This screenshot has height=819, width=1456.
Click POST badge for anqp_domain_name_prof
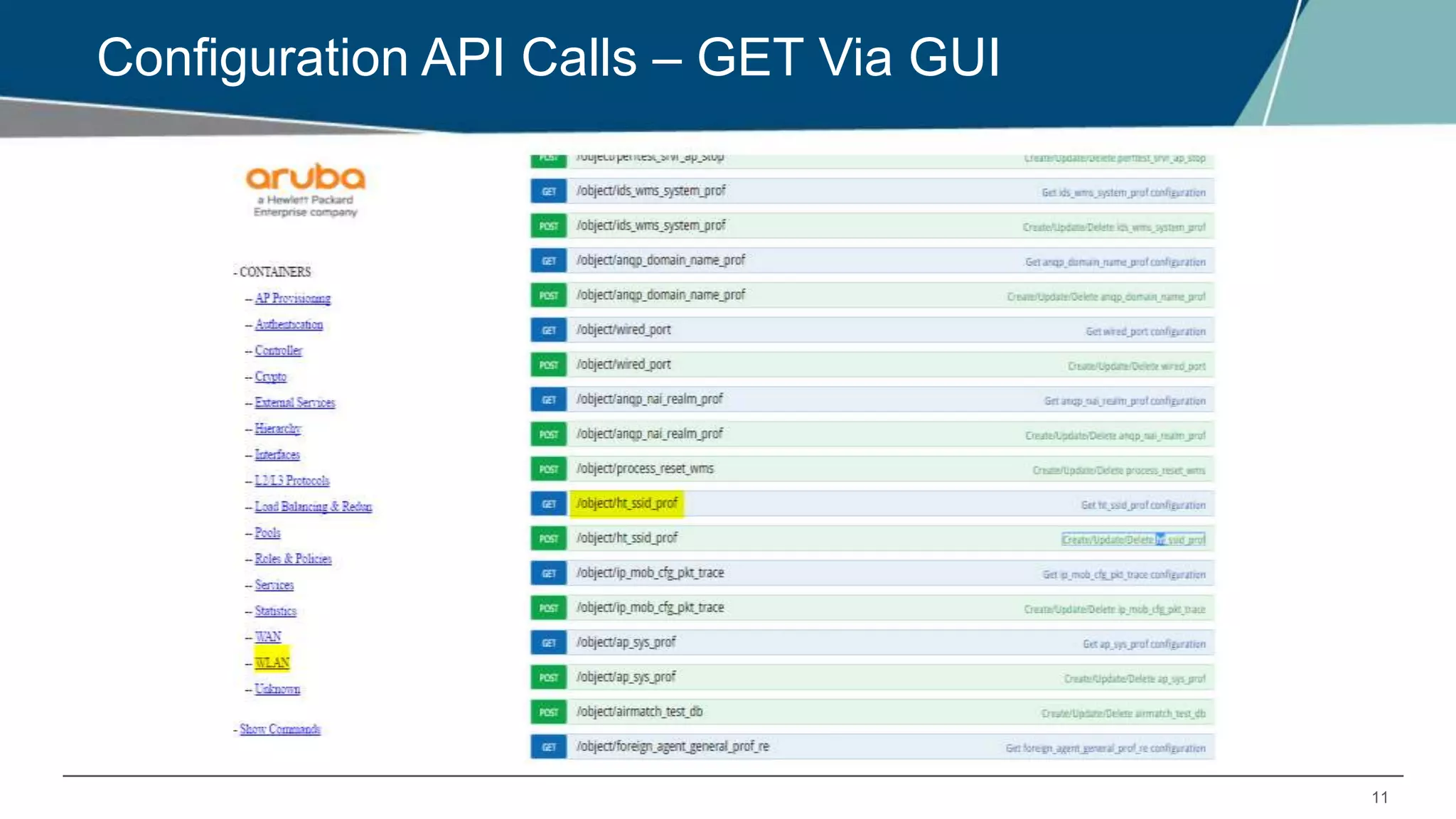pyautogui.click(x=548, y=296)
